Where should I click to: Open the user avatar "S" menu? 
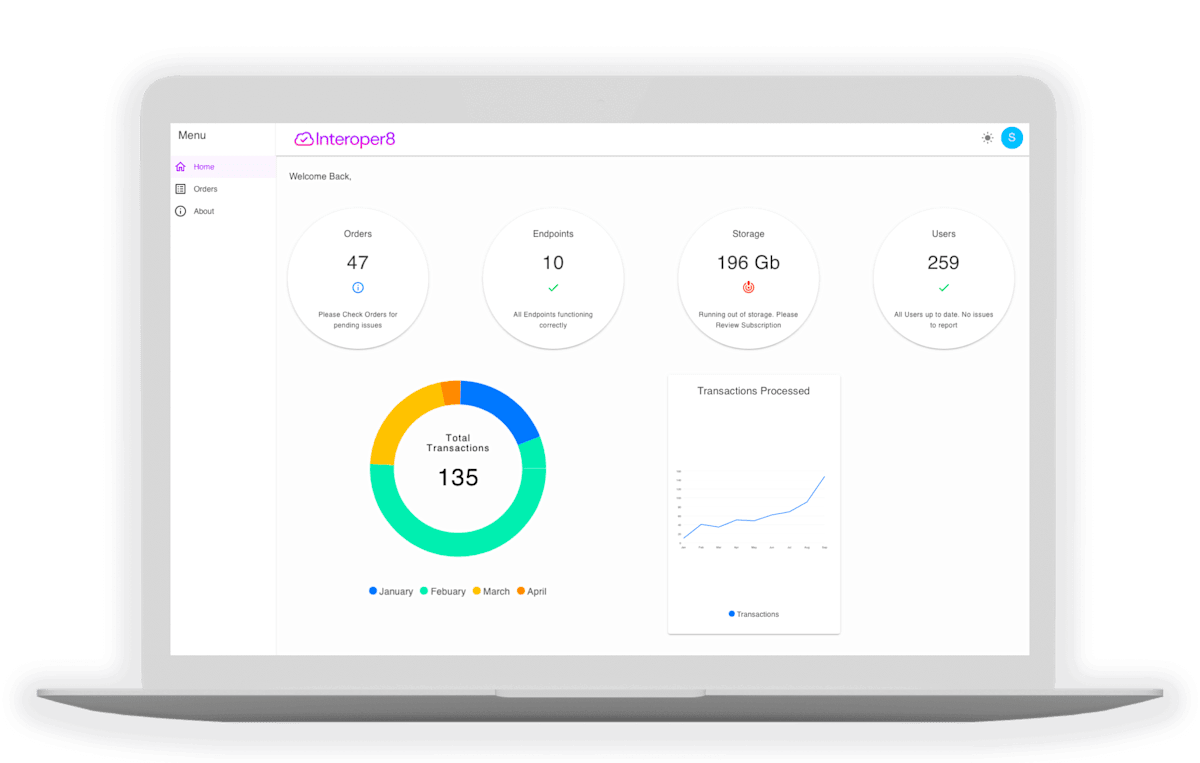pyautogui.click(x=1012, y=138)
